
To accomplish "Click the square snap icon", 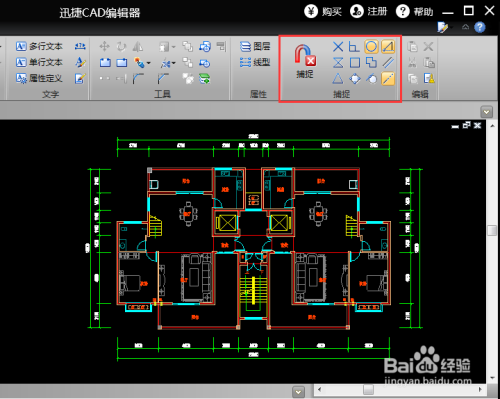I will [355, 62].
